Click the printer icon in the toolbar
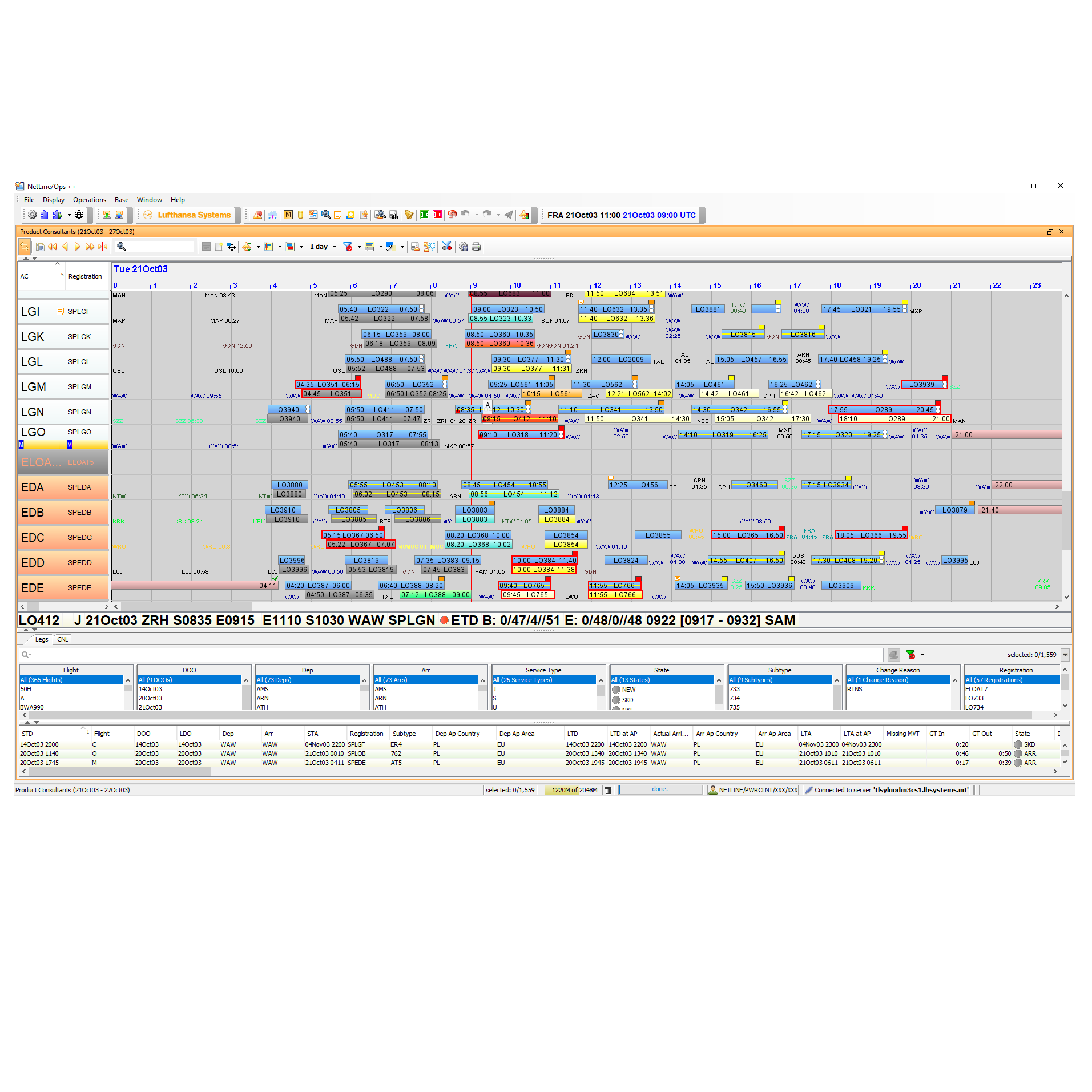1092x1092 pixels. coord(477,247)
